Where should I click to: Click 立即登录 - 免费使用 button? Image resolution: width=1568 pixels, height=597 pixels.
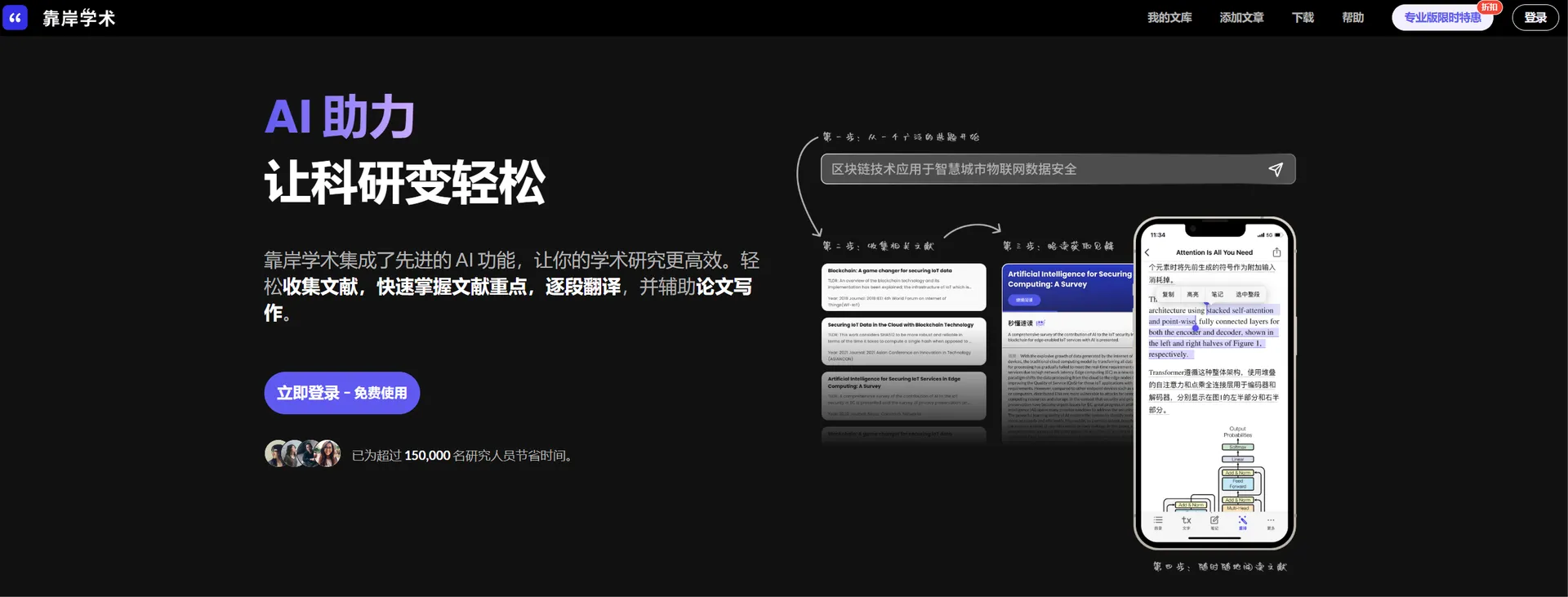[x=341, y=393]
